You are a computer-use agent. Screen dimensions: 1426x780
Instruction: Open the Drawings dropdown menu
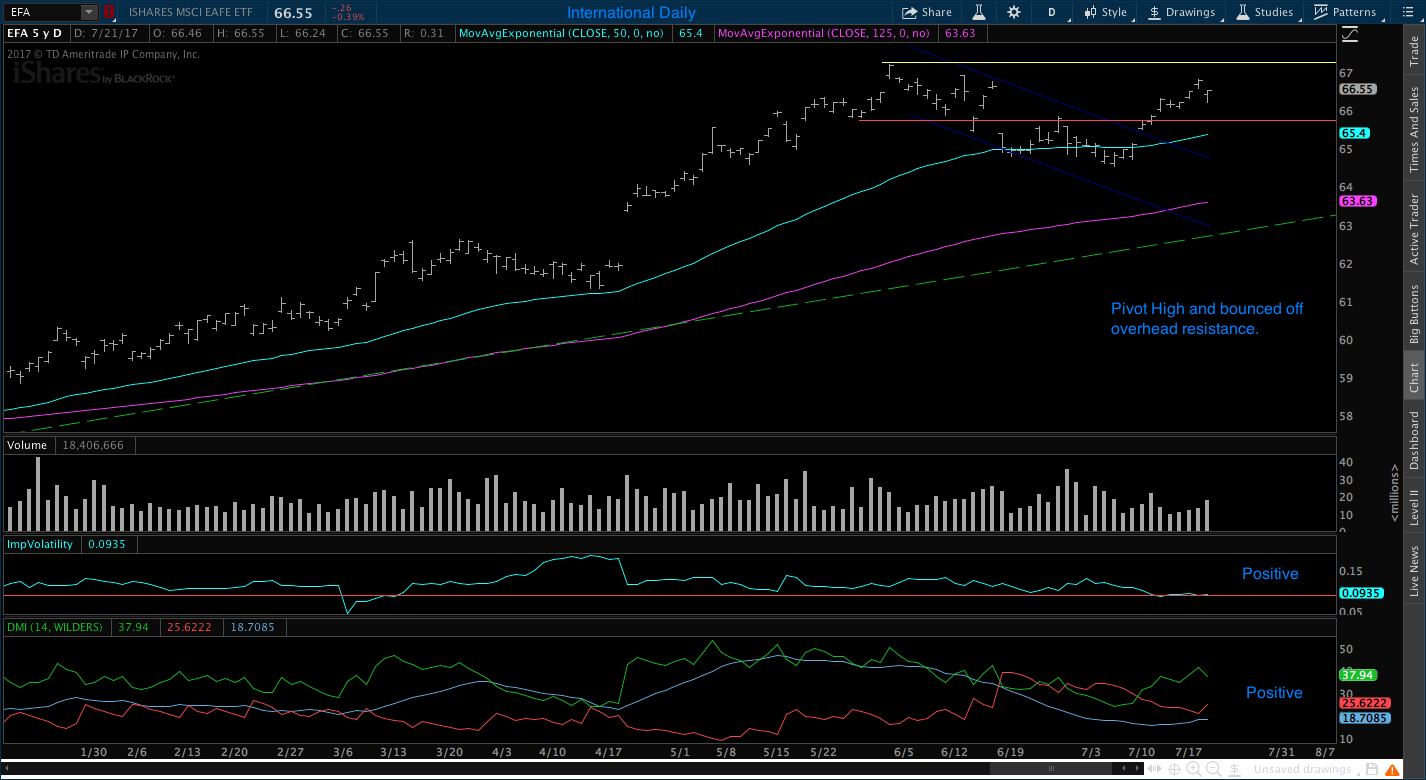1182,12
